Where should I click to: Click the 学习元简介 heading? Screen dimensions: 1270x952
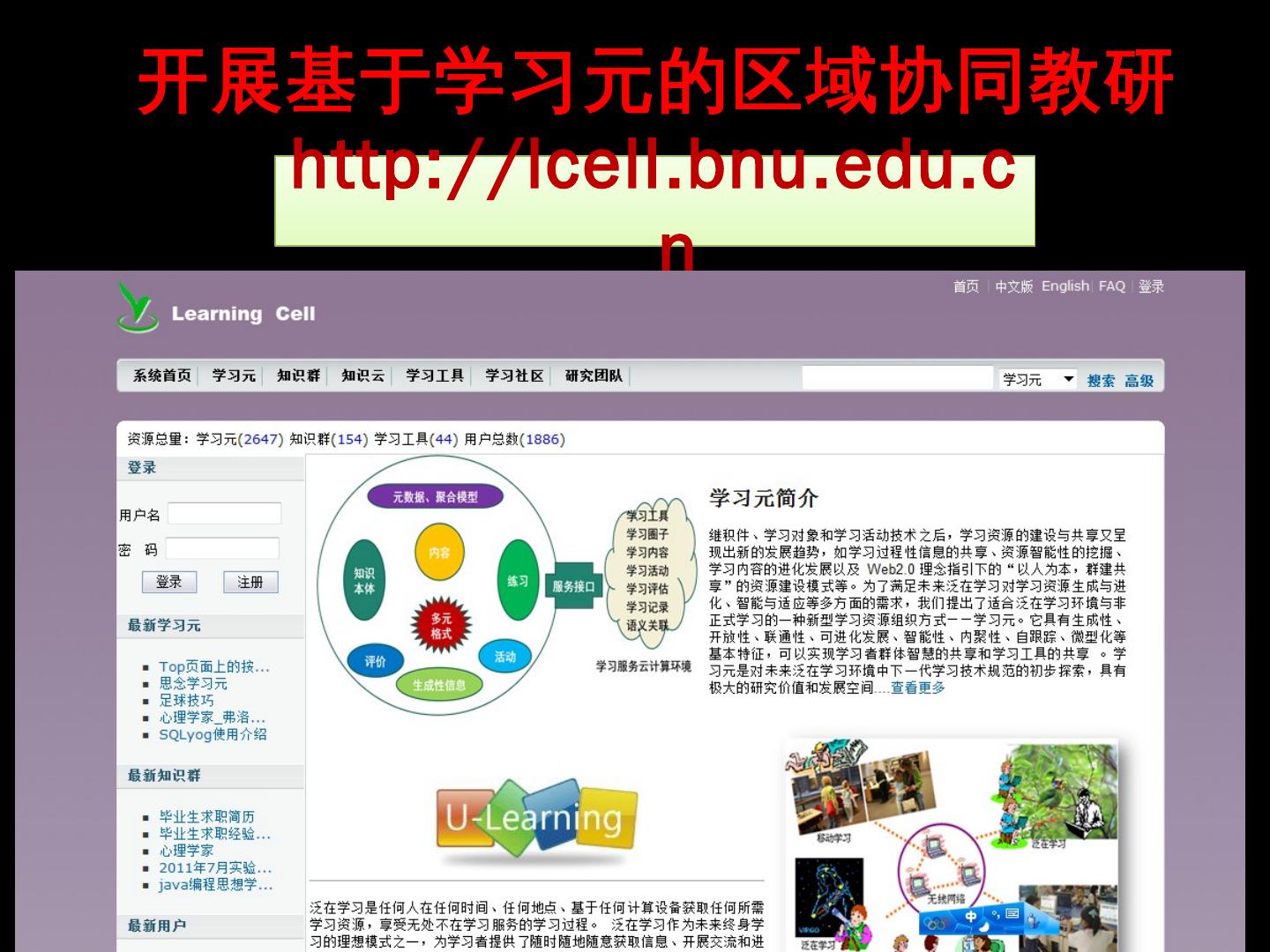click(x=764, y=499)
